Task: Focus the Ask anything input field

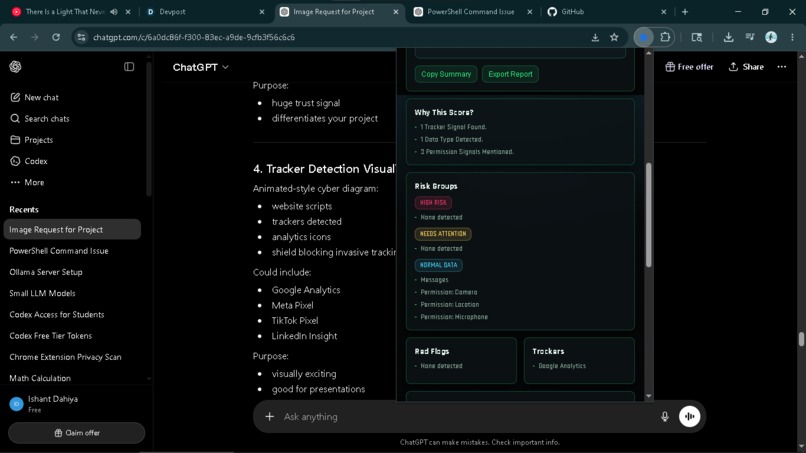Action: click(465, 416)
